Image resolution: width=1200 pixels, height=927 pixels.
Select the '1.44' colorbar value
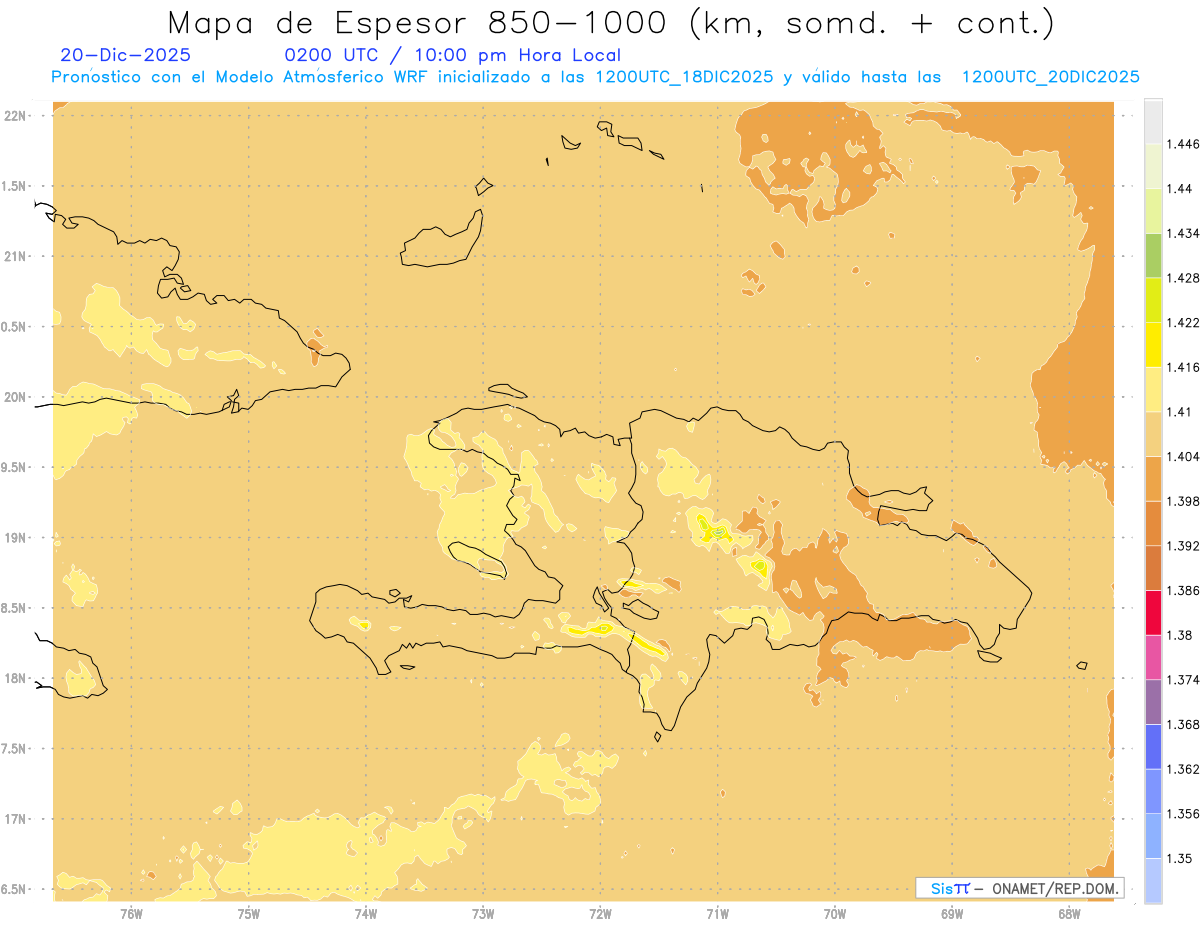1180,189
